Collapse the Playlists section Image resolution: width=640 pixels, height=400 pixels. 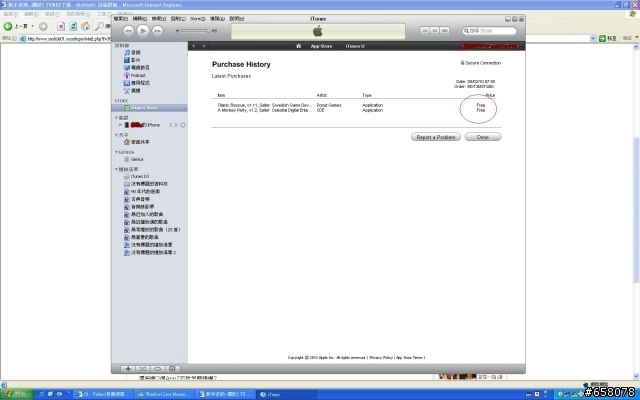pyautogui.click(x=116, y=169)
